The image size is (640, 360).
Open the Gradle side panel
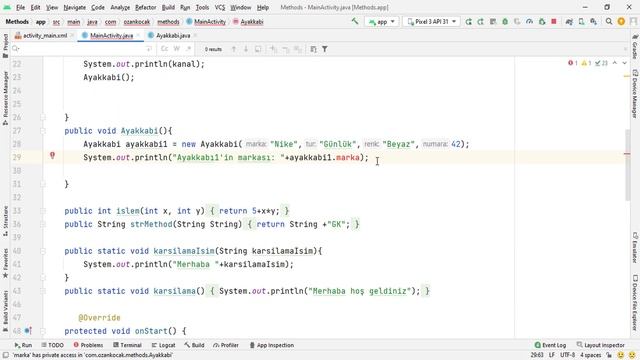tap(635, 46)
